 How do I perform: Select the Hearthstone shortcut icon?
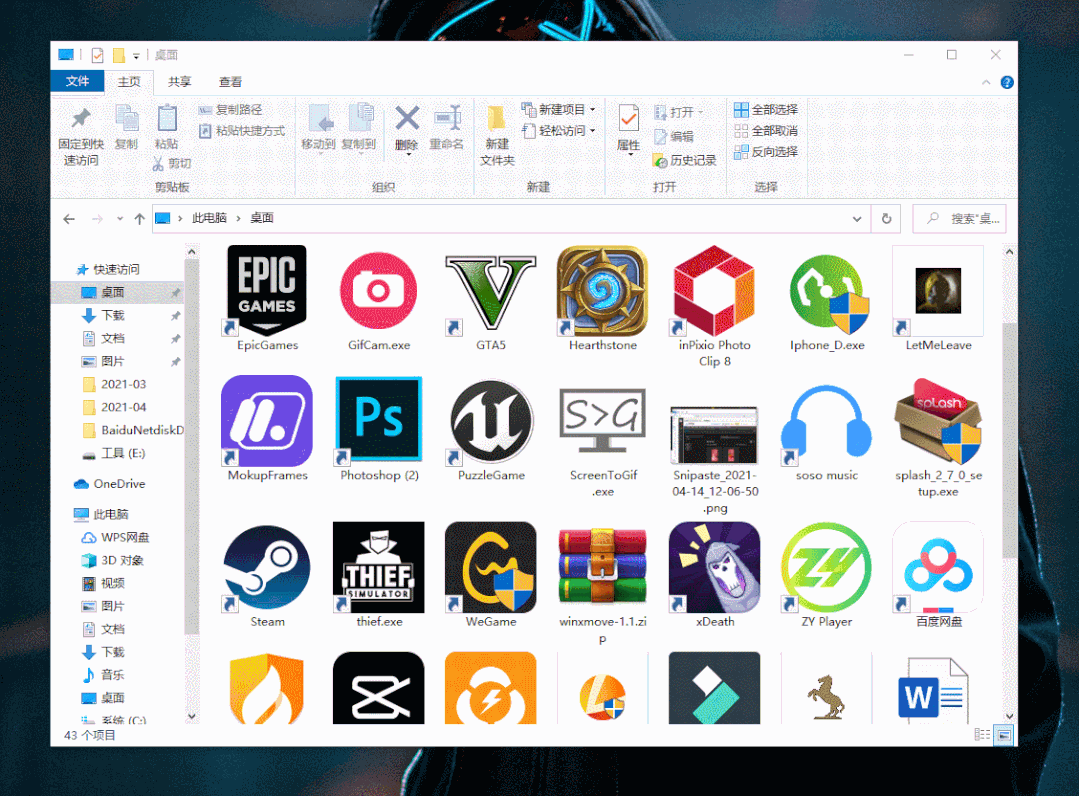pos(602,290)
